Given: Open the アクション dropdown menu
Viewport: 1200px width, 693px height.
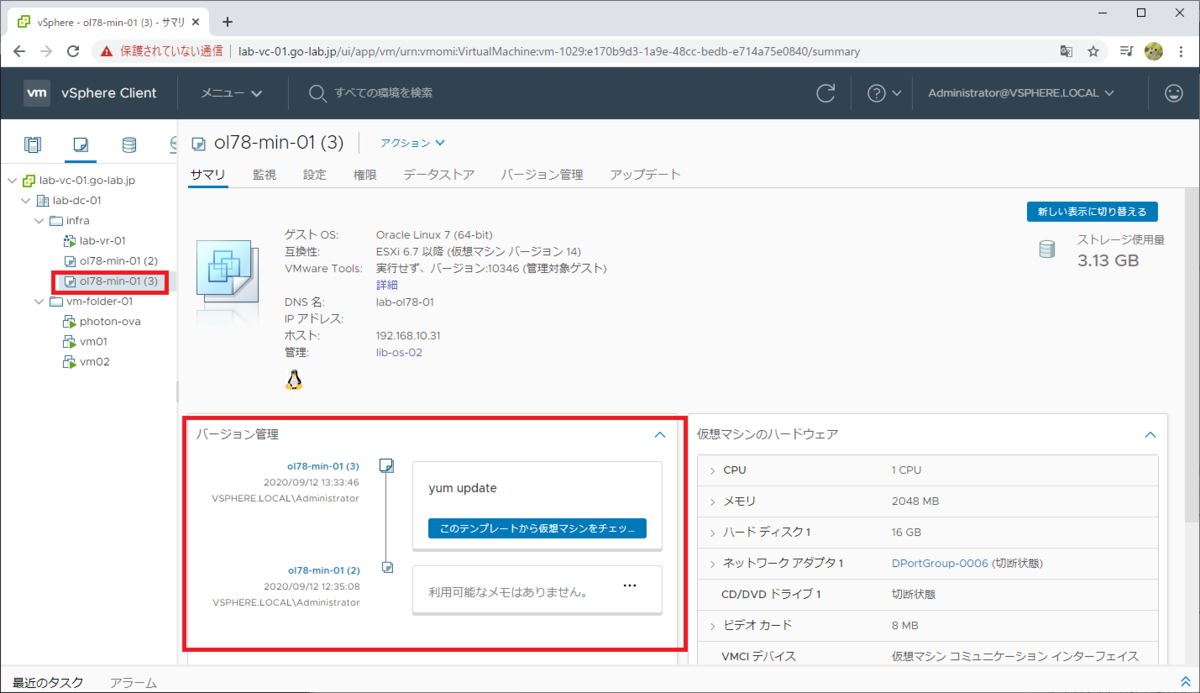Looking at the screenshot, I should 412,143.
